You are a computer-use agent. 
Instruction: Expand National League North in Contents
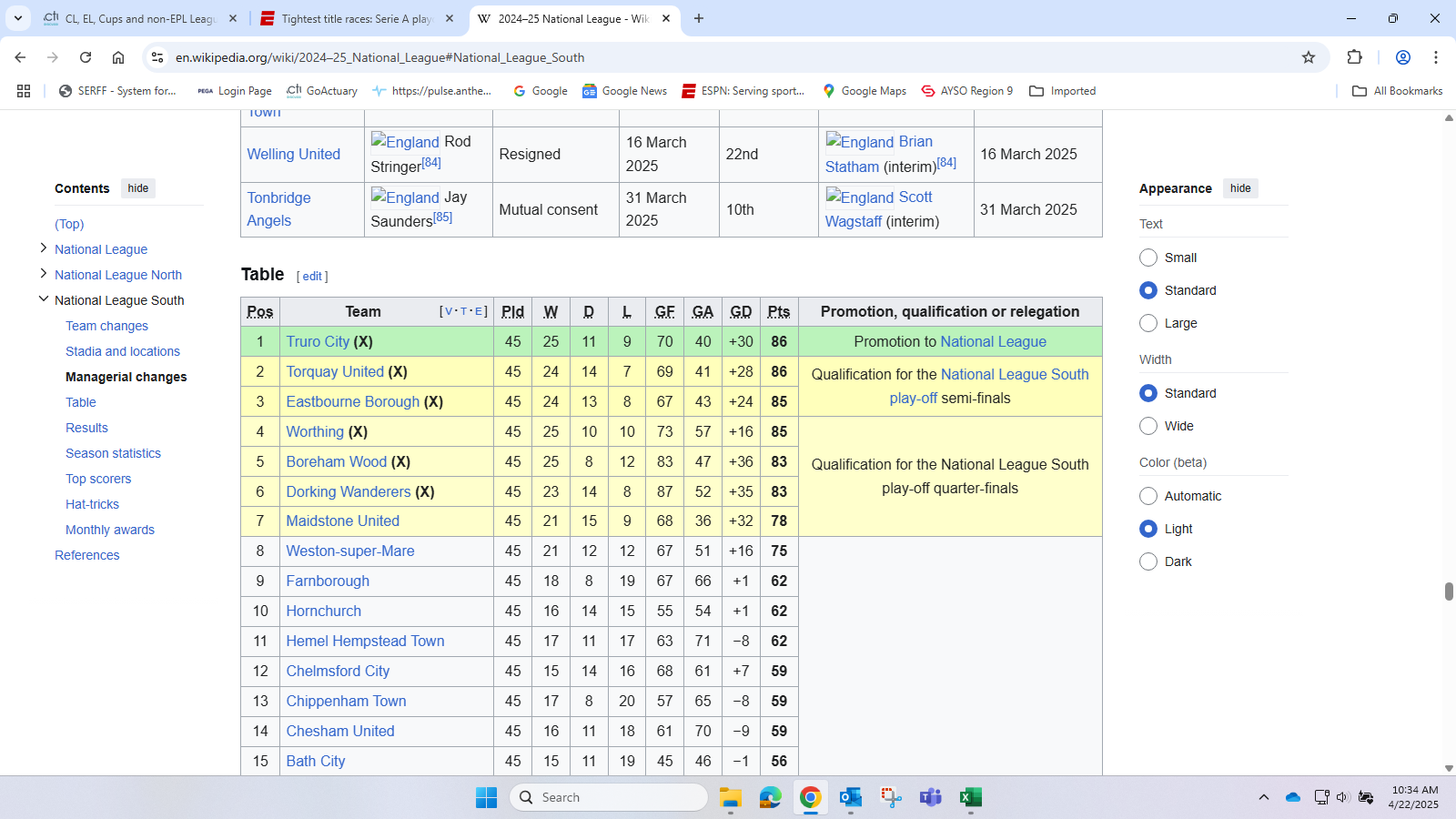coord(43,273)
